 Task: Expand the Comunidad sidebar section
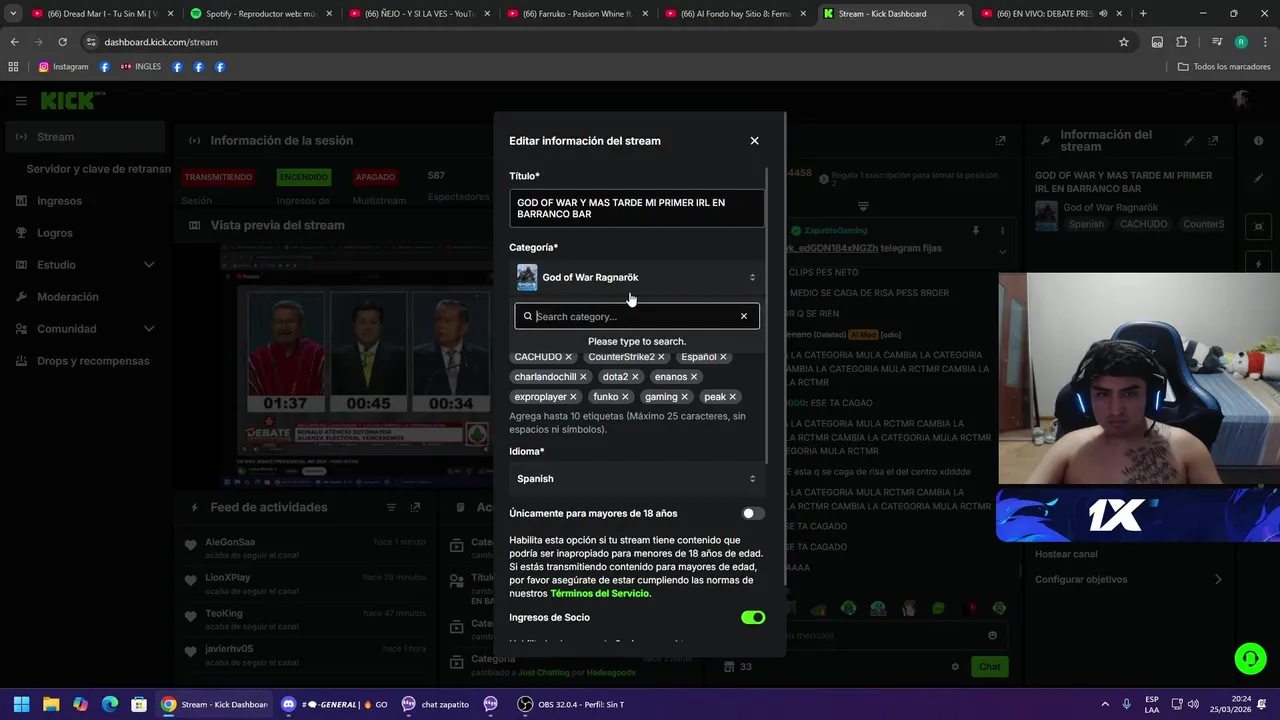point(149,329)
